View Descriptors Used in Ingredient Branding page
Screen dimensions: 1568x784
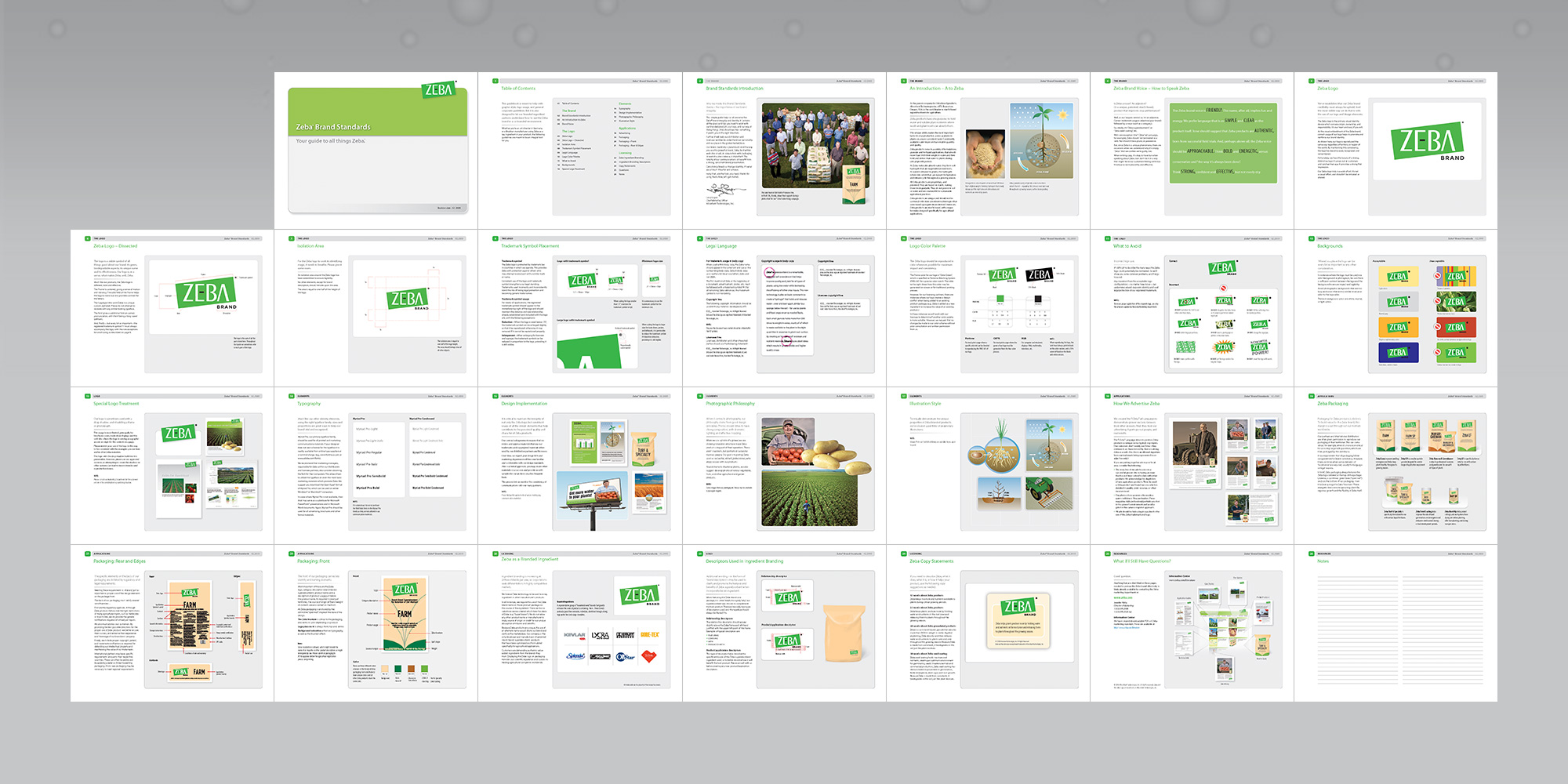click(784, 623)
